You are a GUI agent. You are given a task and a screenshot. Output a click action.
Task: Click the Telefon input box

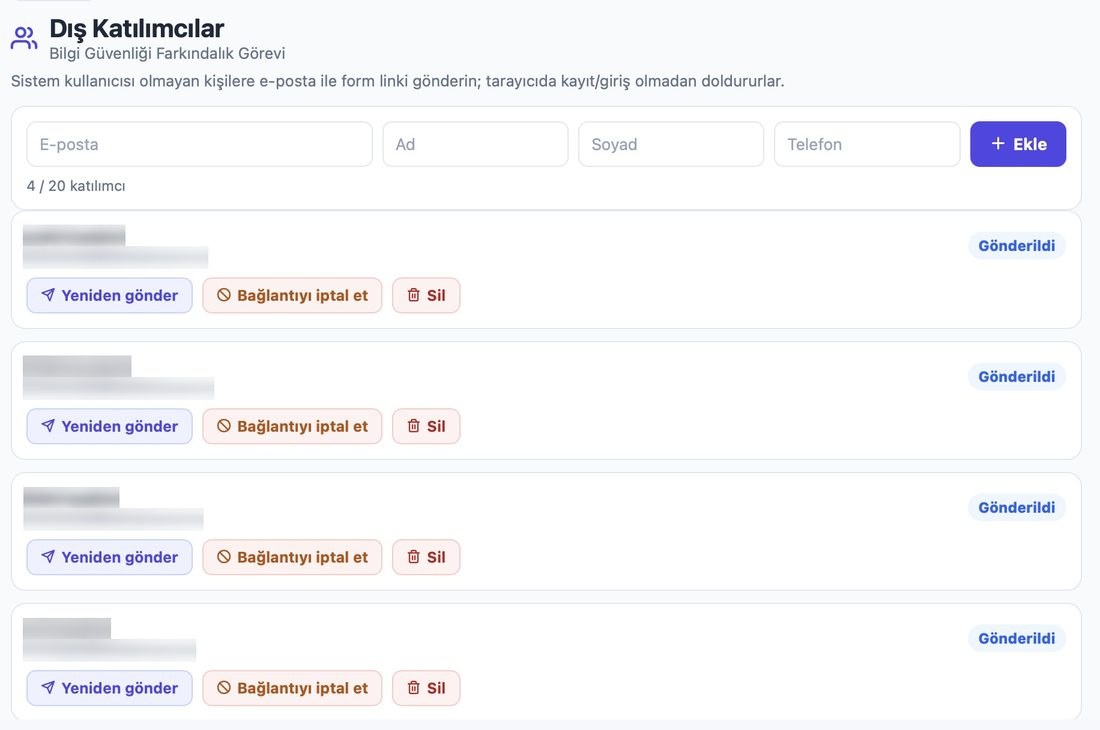click(867, 144)
